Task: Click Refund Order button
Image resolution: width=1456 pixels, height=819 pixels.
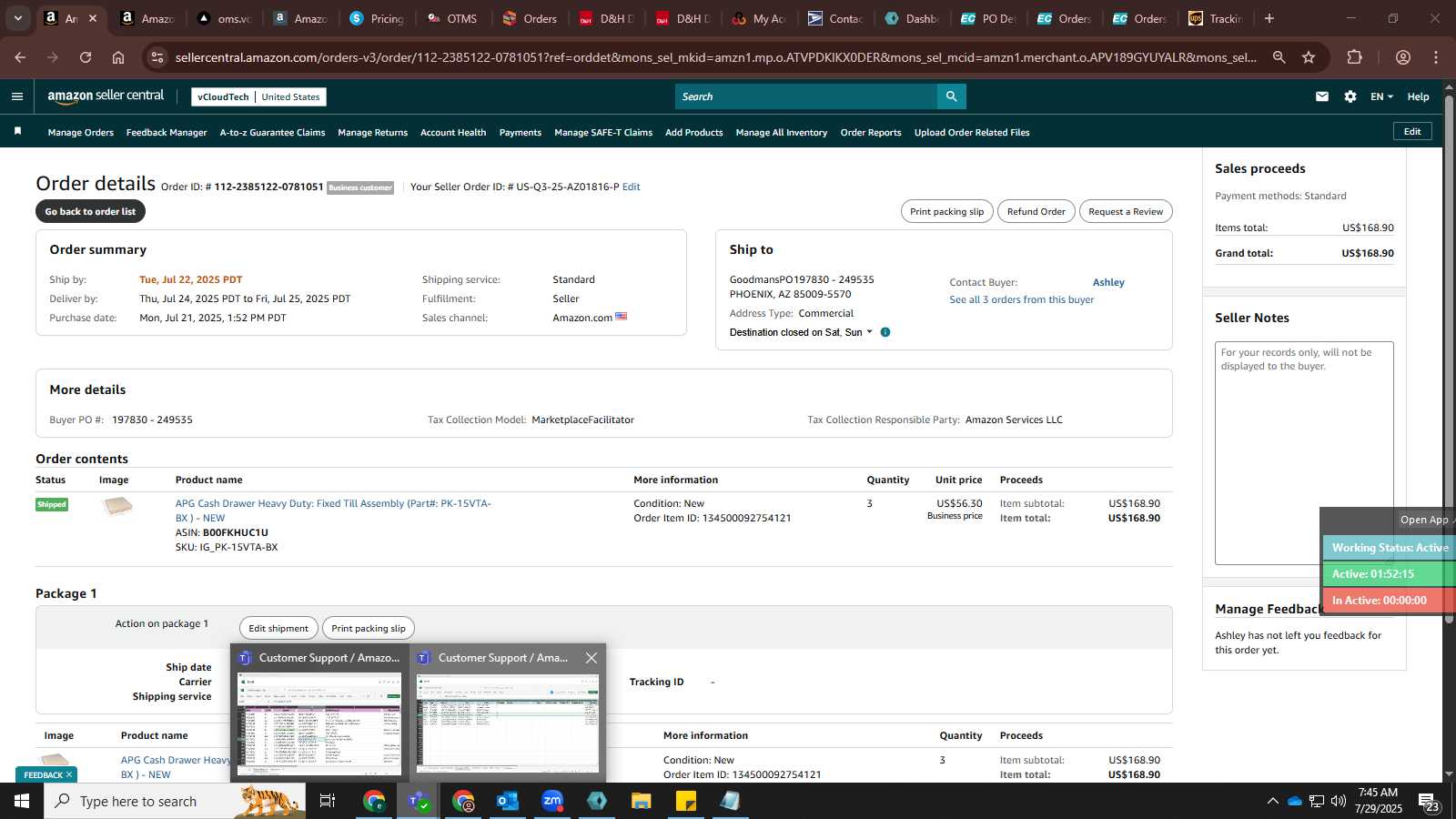Action: (1036, 211)
